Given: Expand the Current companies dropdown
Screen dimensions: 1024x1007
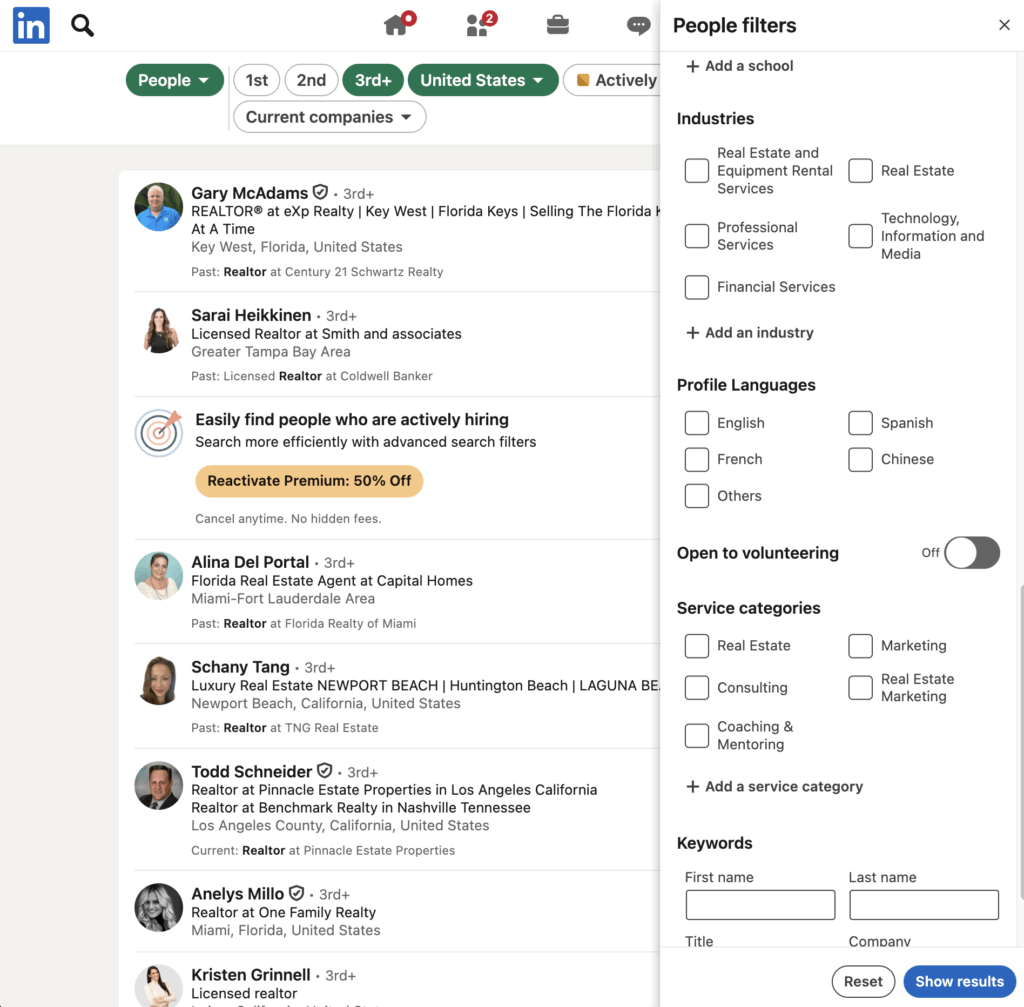Looking at the screenshot, I should tap(329, 117).
